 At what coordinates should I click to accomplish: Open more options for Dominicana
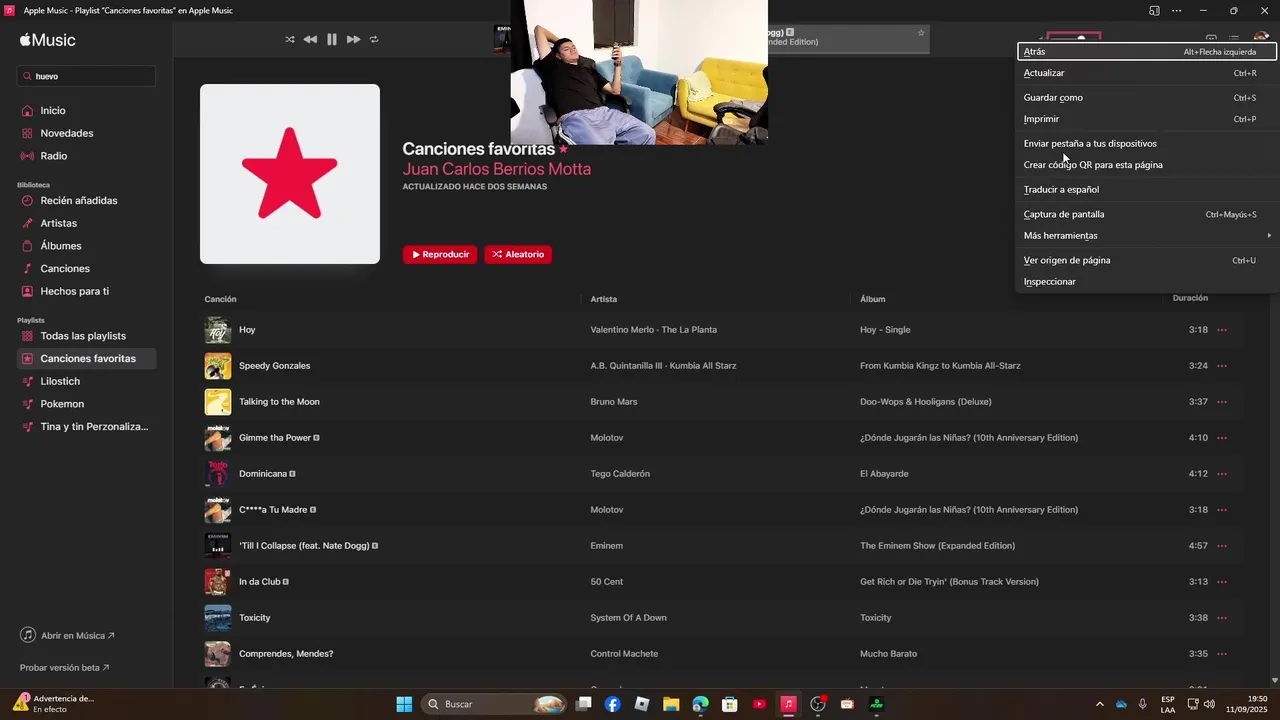[x=1222, y=474]
